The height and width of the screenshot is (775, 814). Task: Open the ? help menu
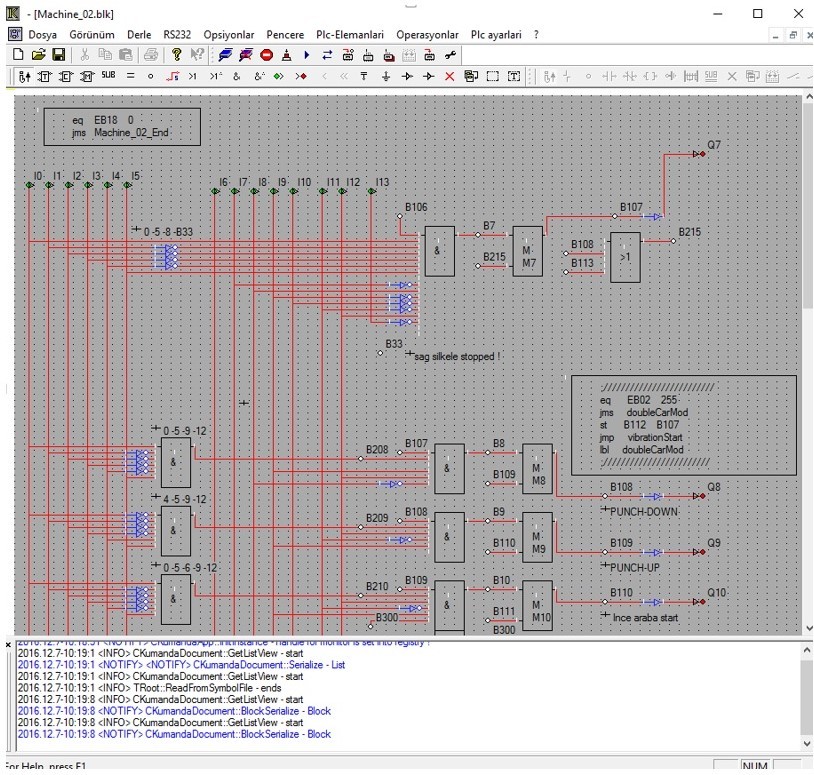536,35
